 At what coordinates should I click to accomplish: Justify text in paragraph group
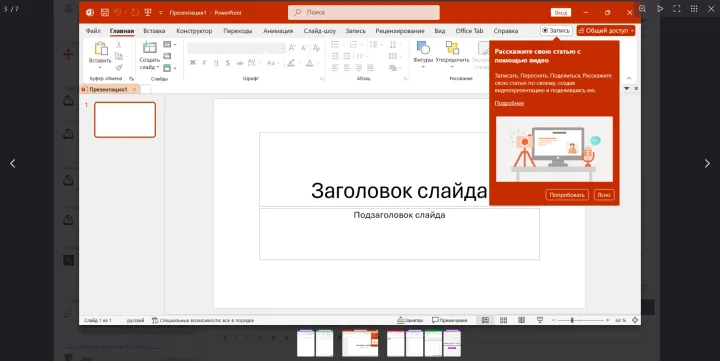[370, 68]
